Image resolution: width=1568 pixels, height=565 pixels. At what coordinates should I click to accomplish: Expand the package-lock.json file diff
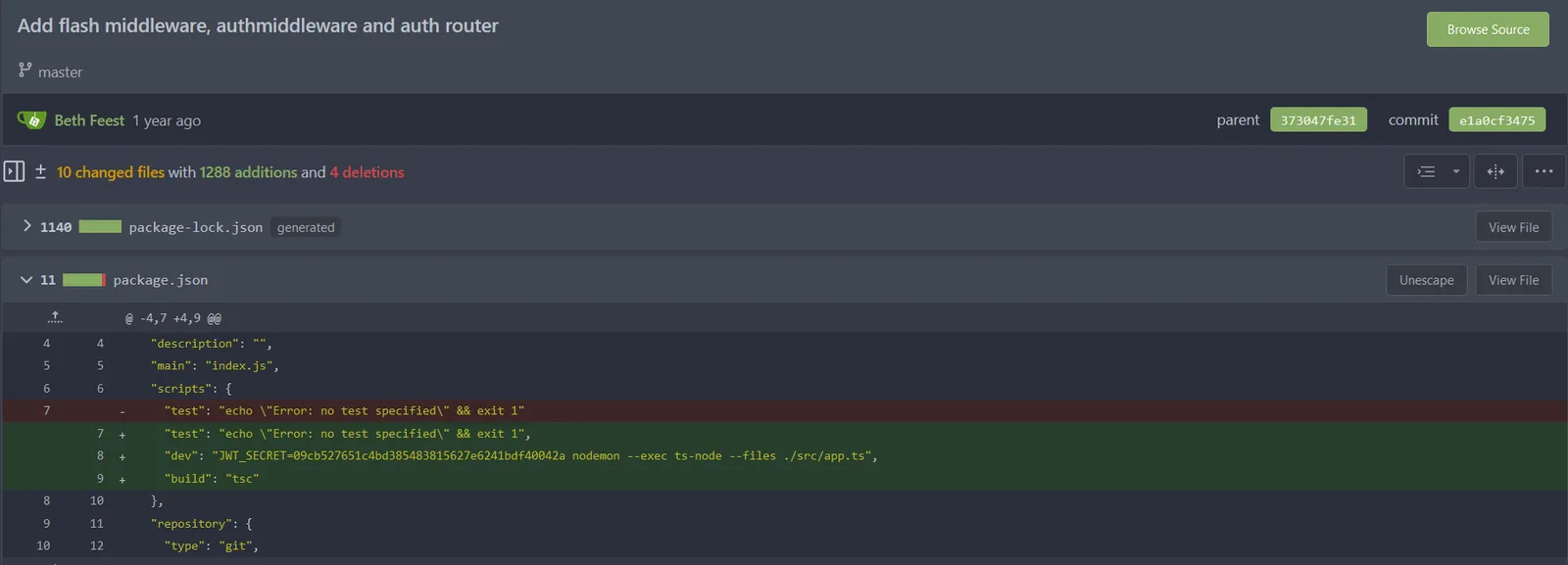pyautogui.click(x=26, y=226)
